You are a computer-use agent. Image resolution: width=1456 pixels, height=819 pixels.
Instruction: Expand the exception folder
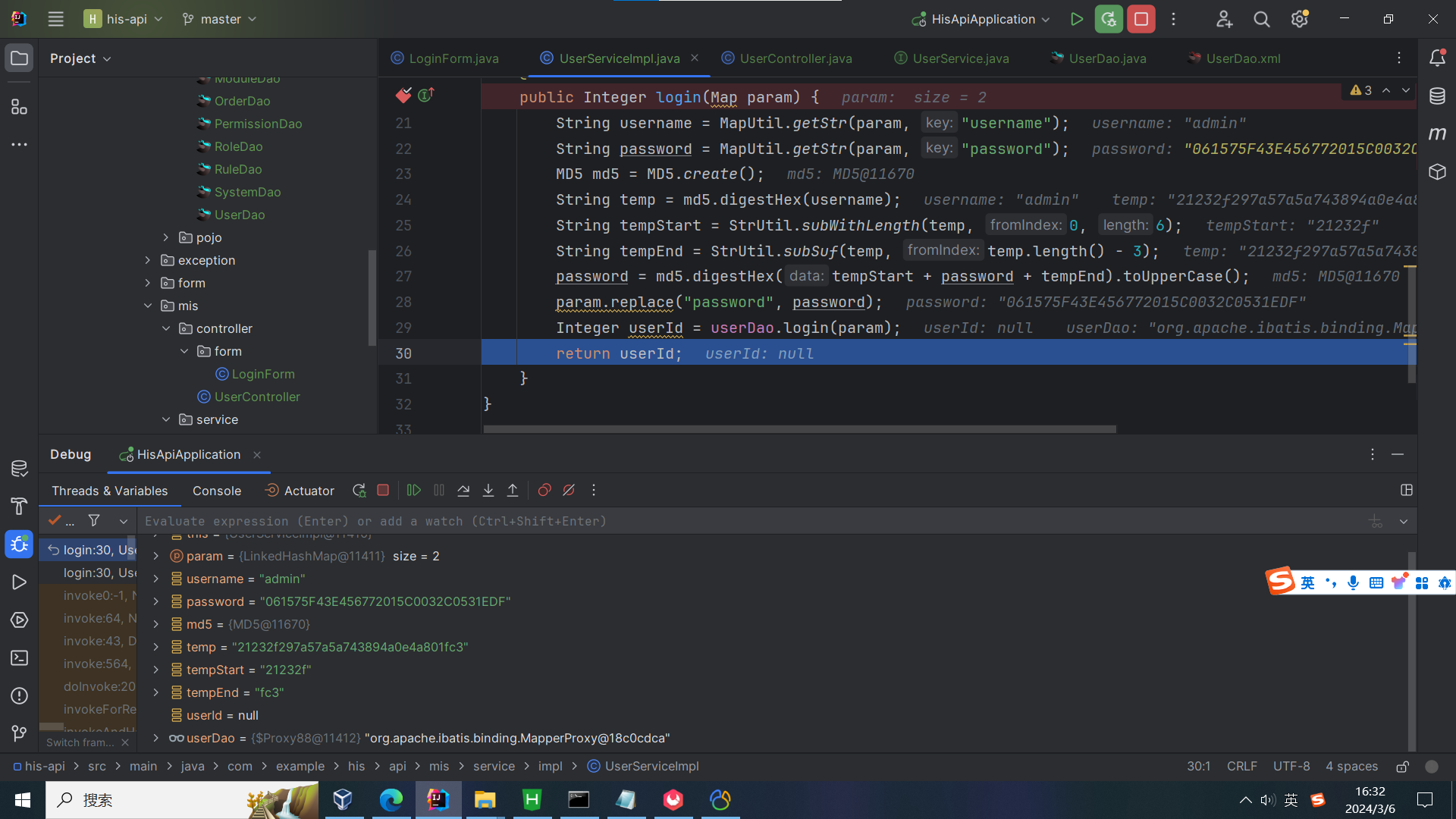(x=148, y=260)
